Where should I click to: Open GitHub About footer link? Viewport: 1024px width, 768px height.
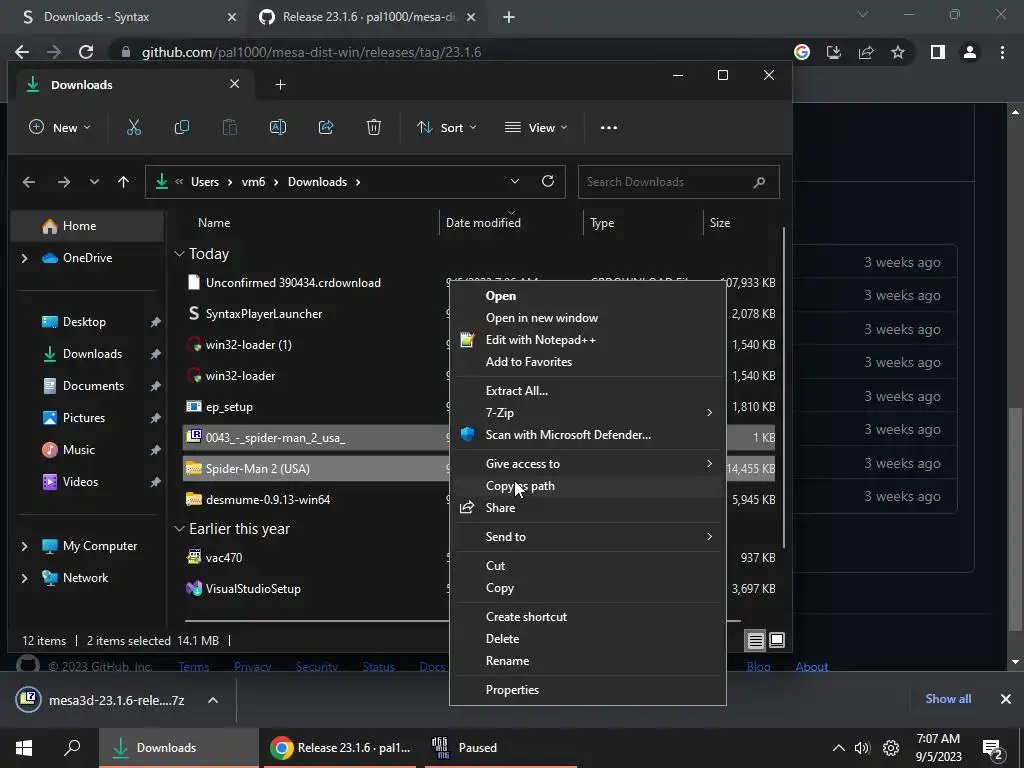pyautogui.click(x=812, y=666)
